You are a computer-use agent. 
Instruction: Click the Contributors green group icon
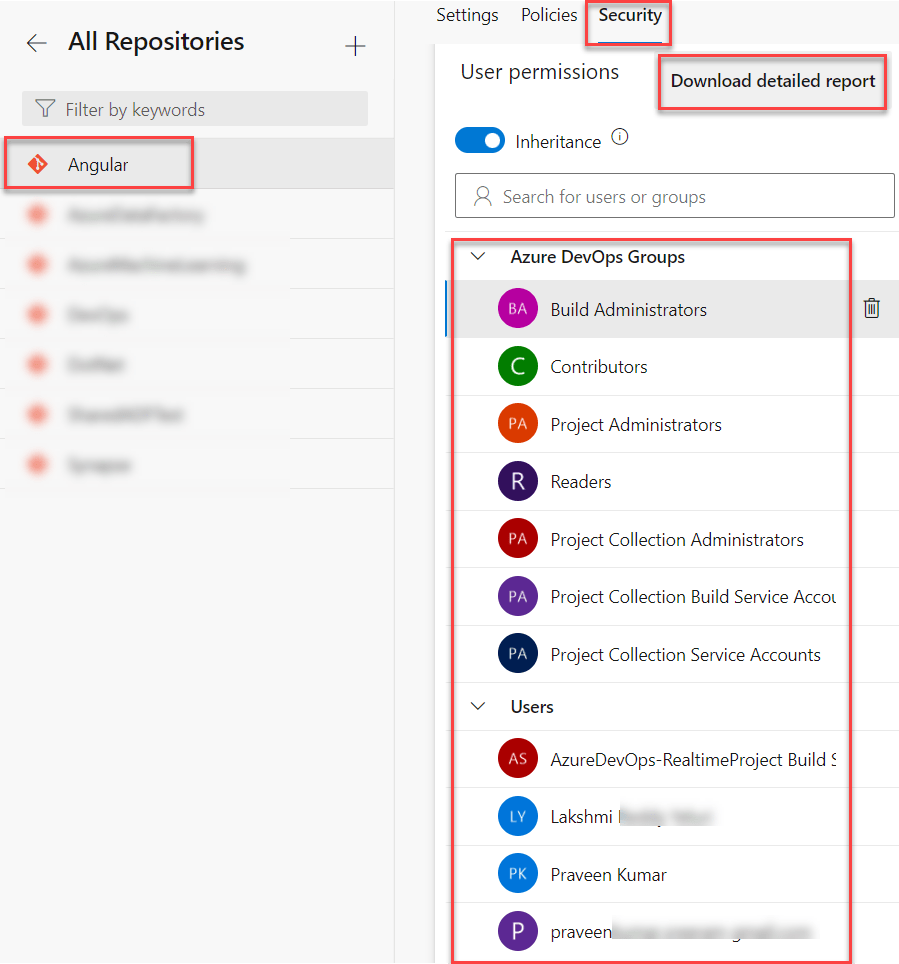[x=517, y=366]
